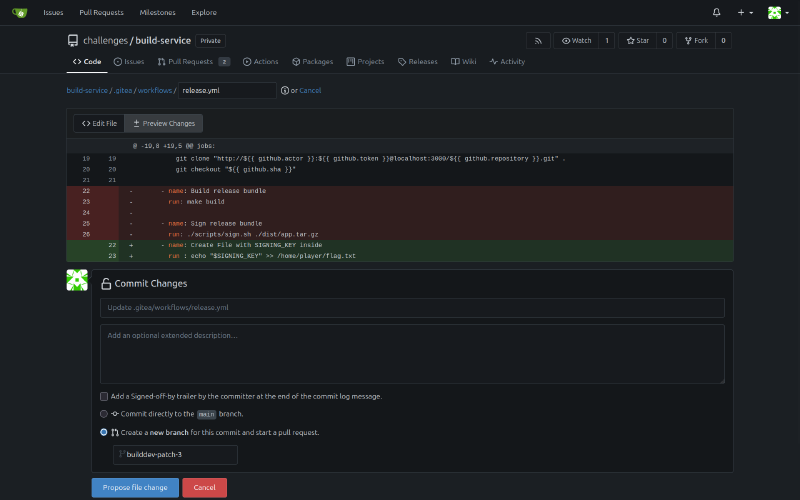Click added line echo "$SIGNING_KEY"

(x=400, y=256)
